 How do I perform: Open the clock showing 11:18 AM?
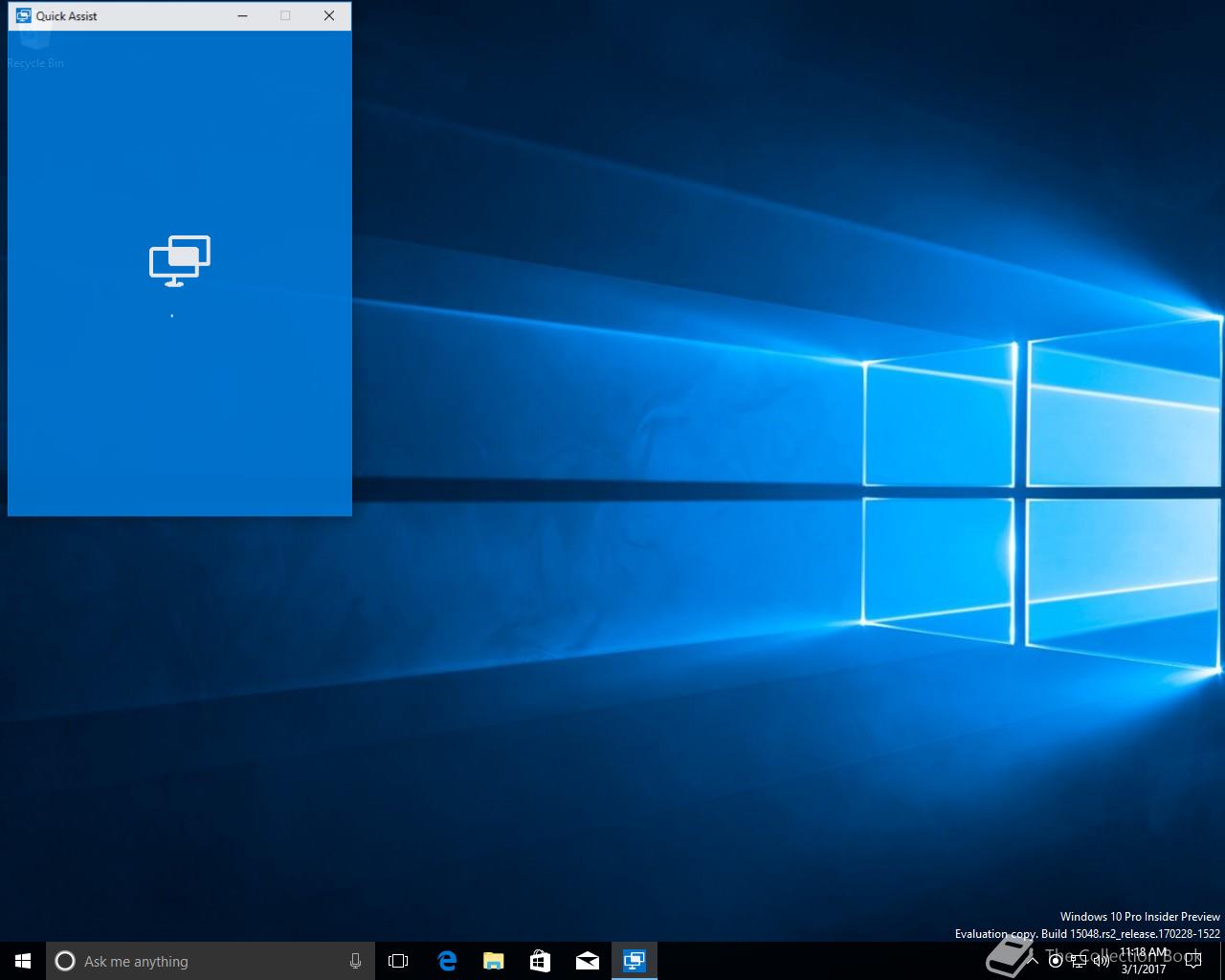(x=1144, y=961)
